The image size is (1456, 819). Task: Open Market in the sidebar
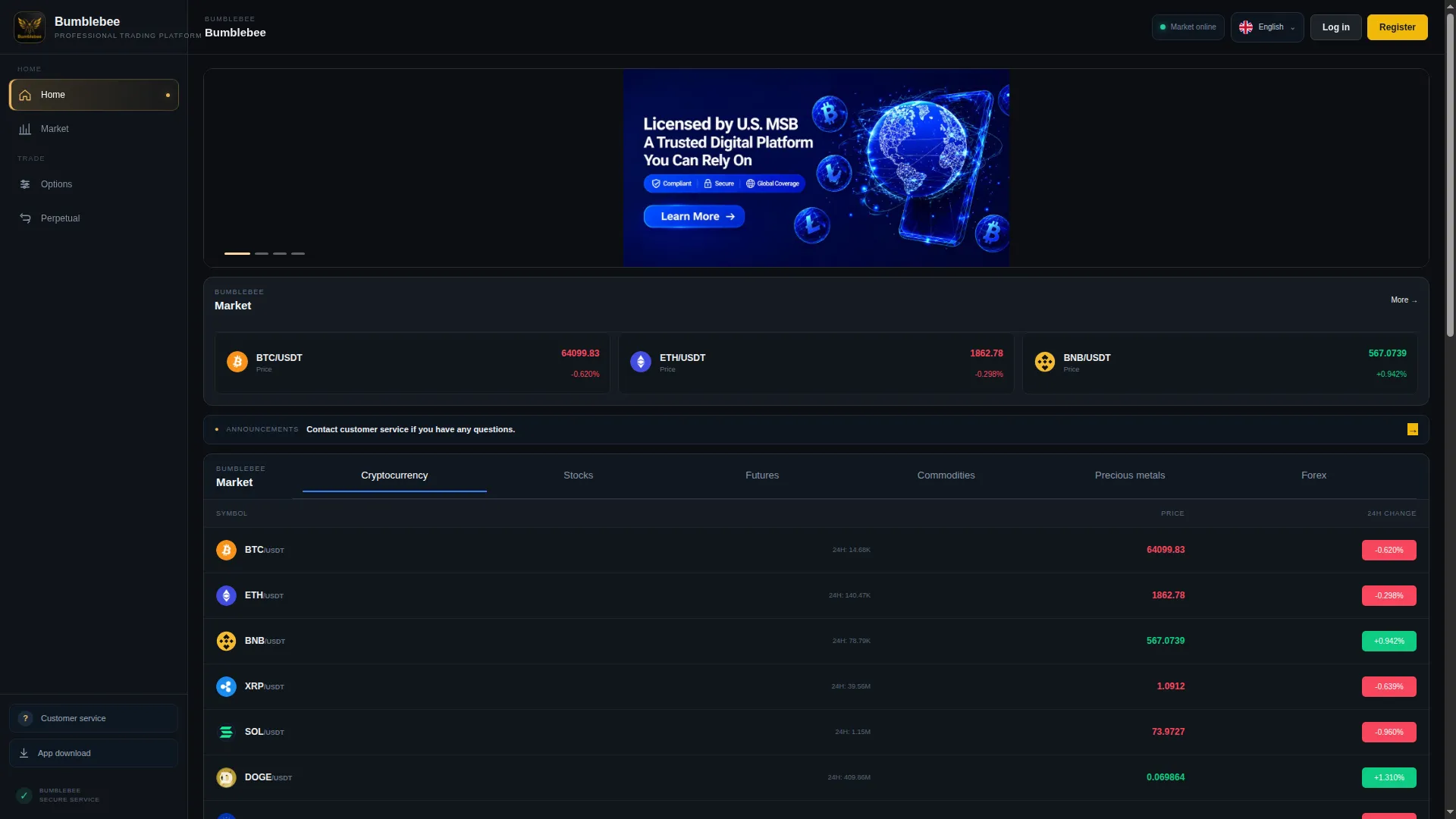click(94, 129)
